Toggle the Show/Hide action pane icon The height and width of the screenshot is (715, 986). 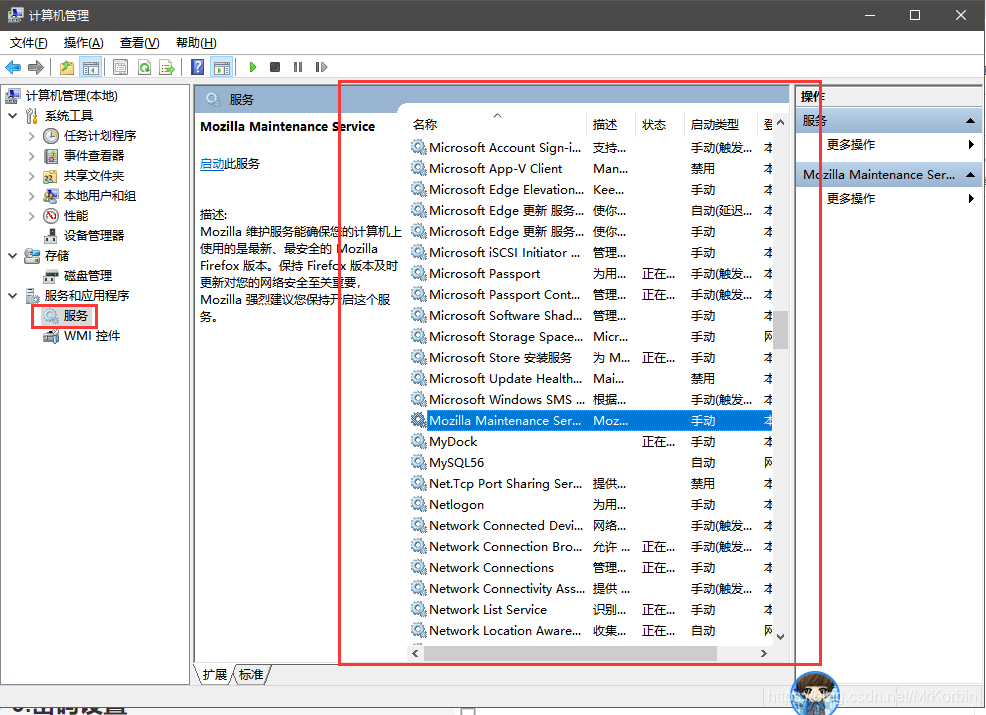pyautogui.click(x=222, y=67)
